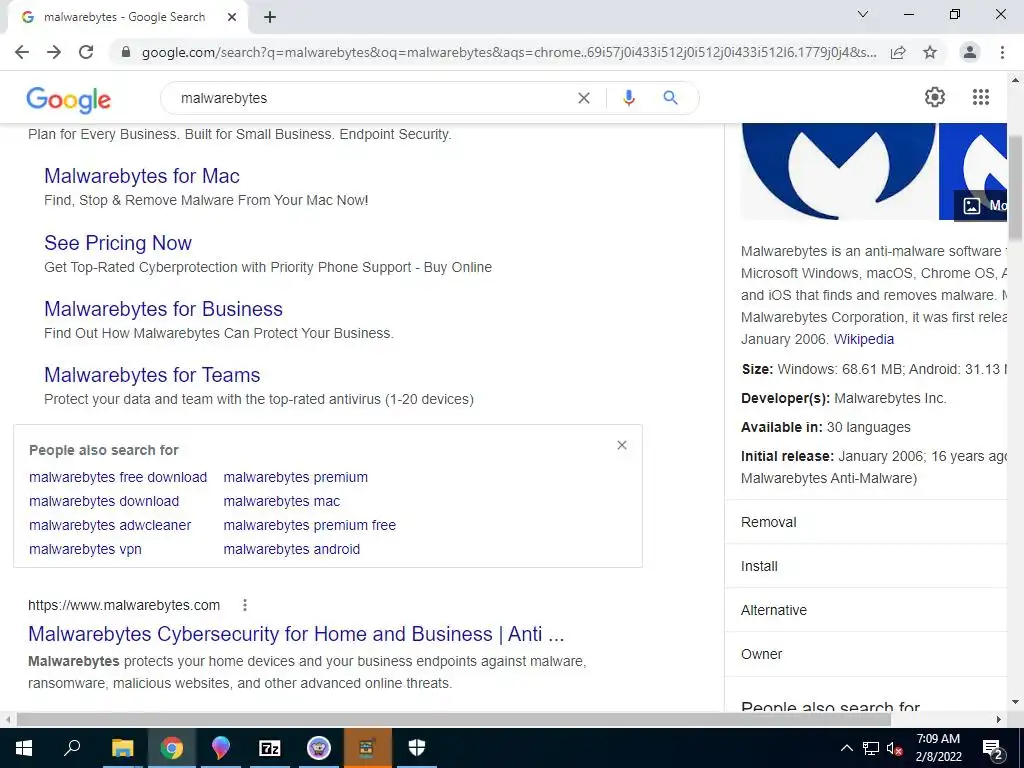Image resolution: width=1024 pixels, height=768 pixels.
Task: Click the blue magnifier search icon
Action: (670, 98)
